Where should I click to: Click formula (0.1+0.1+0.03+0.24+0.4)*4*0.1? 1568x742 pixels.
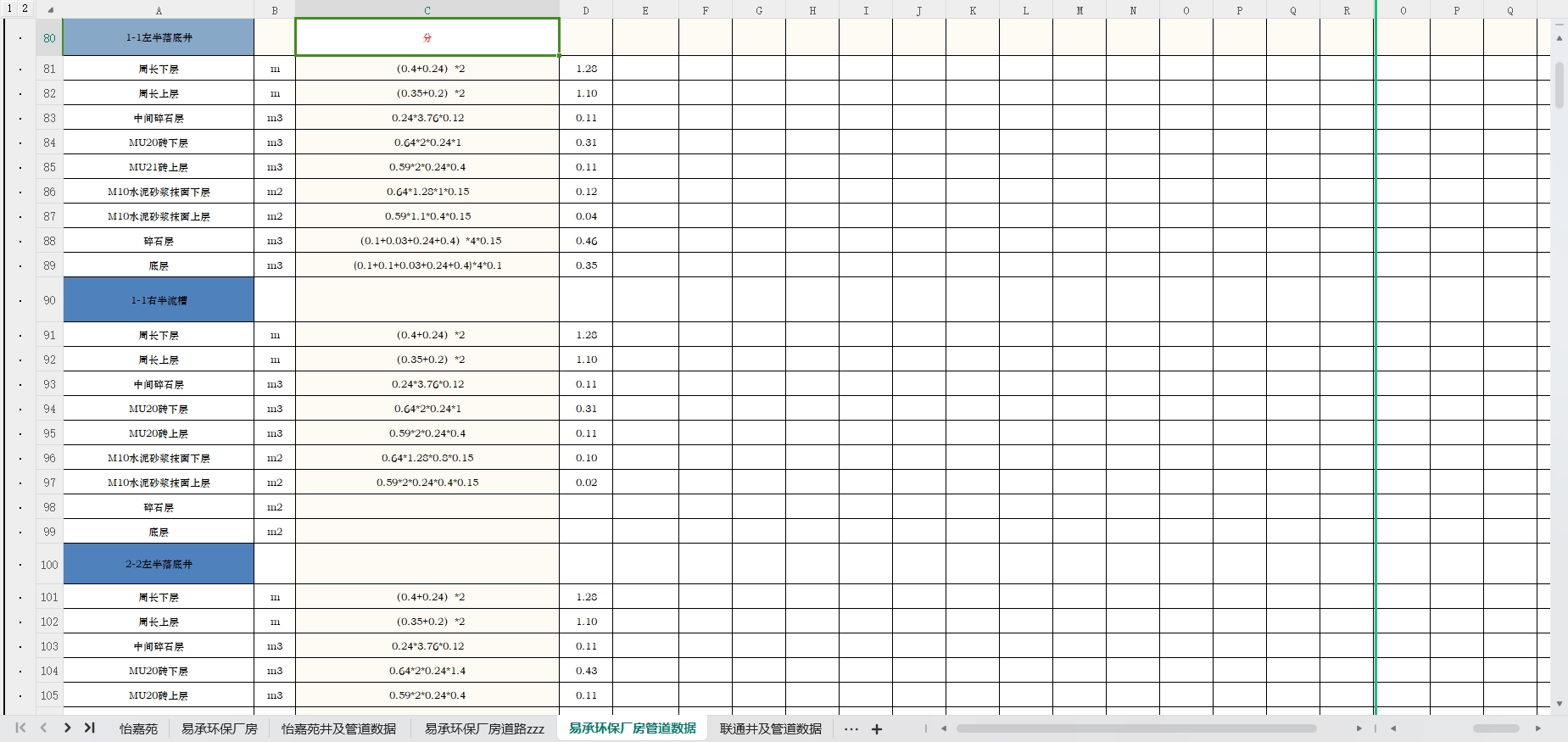427,265
